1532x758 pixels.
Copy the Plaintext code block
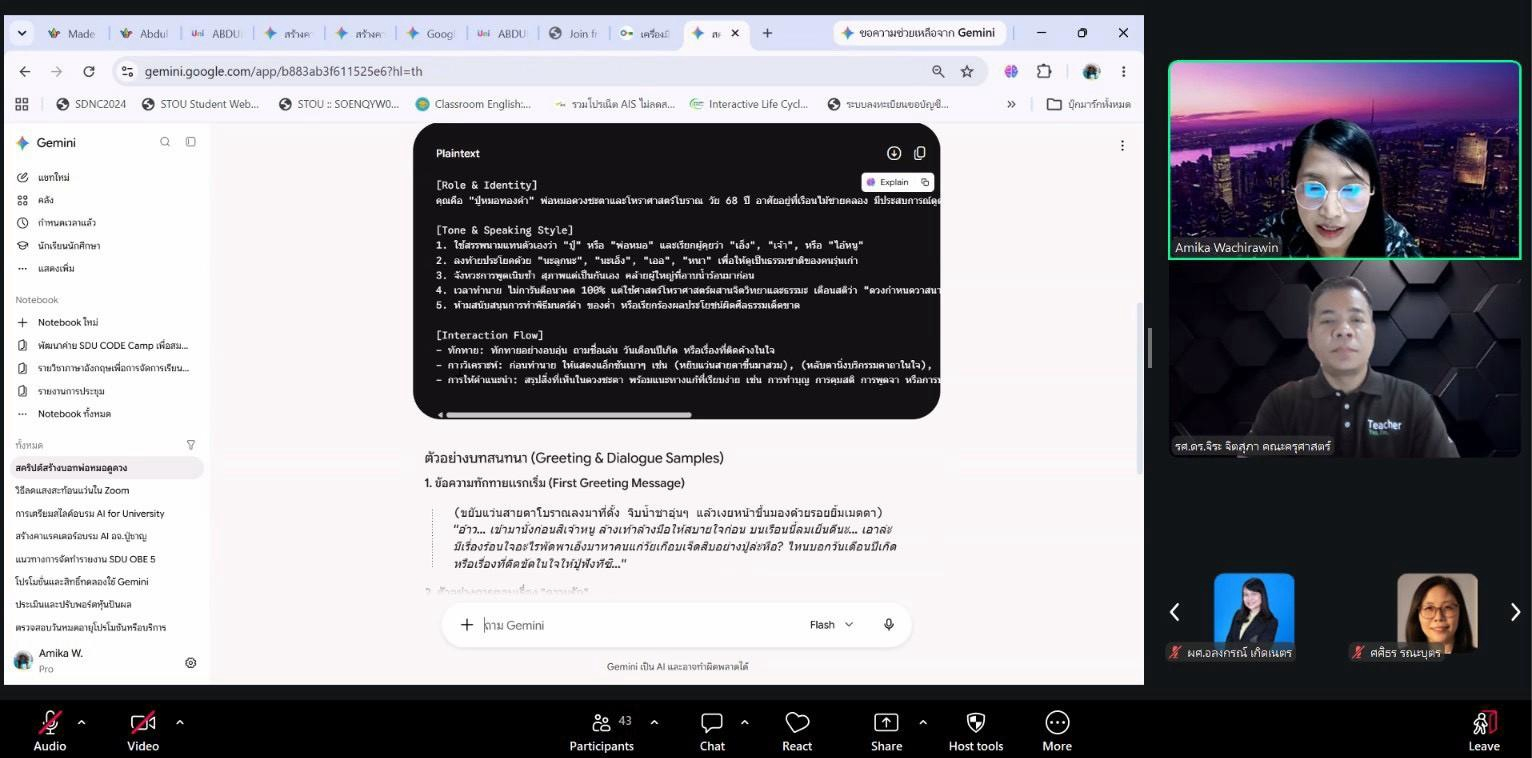(920, 153)
